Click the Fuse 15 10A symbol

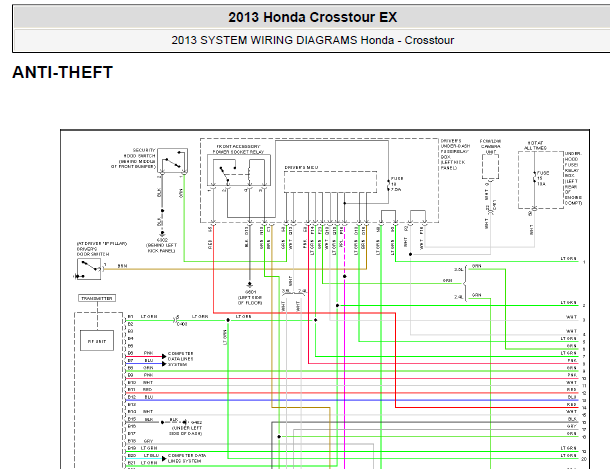(535, 178)
